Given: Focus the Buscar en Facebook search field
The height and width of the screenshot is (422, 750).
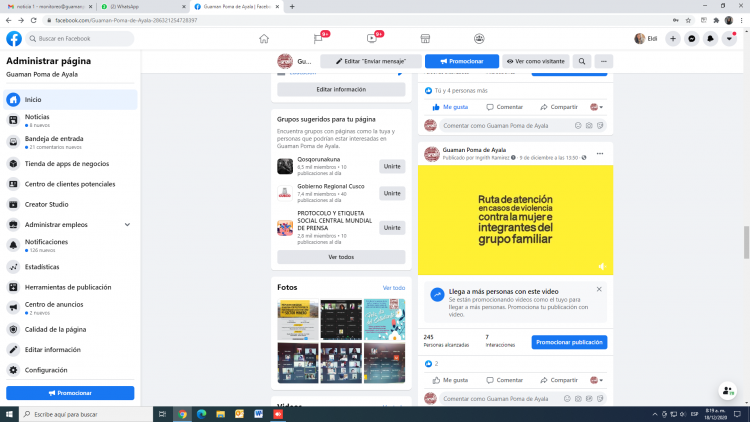Looking at the screenshot, I should click(80, 39).
